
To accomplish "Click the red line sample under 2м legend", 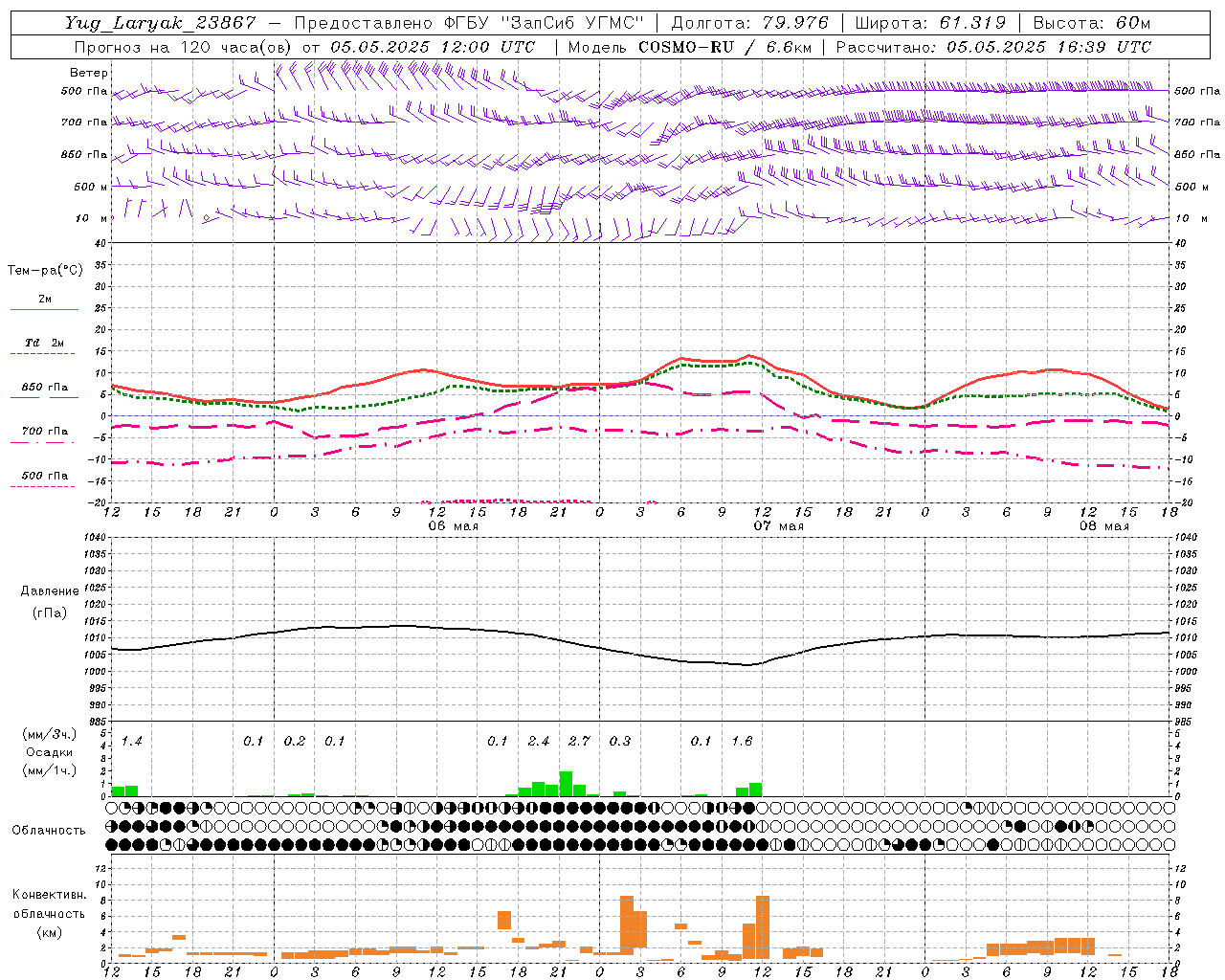I will click(44, 310).
